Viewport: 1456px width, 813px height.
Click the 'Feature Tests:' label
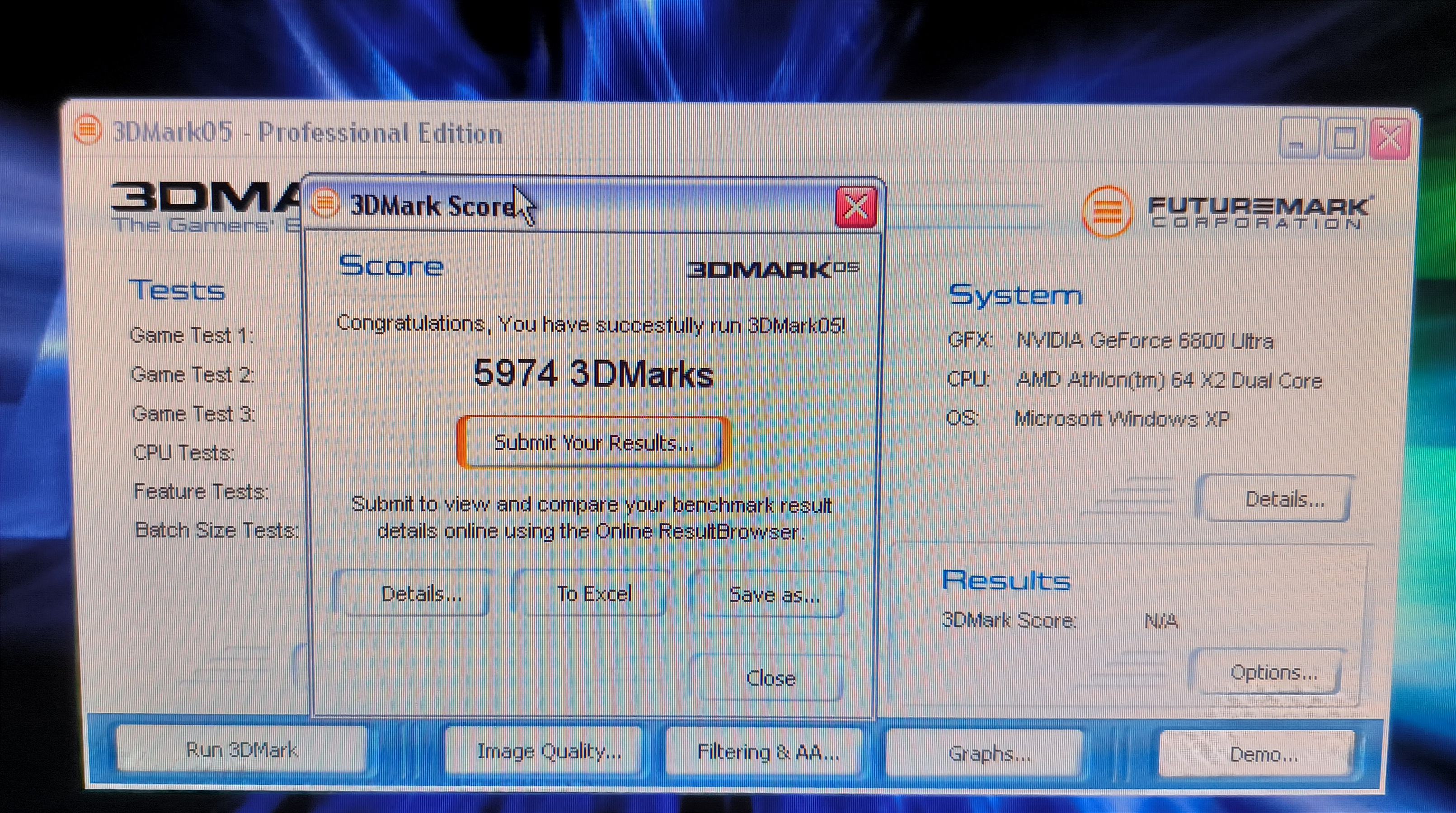(201, 491)
